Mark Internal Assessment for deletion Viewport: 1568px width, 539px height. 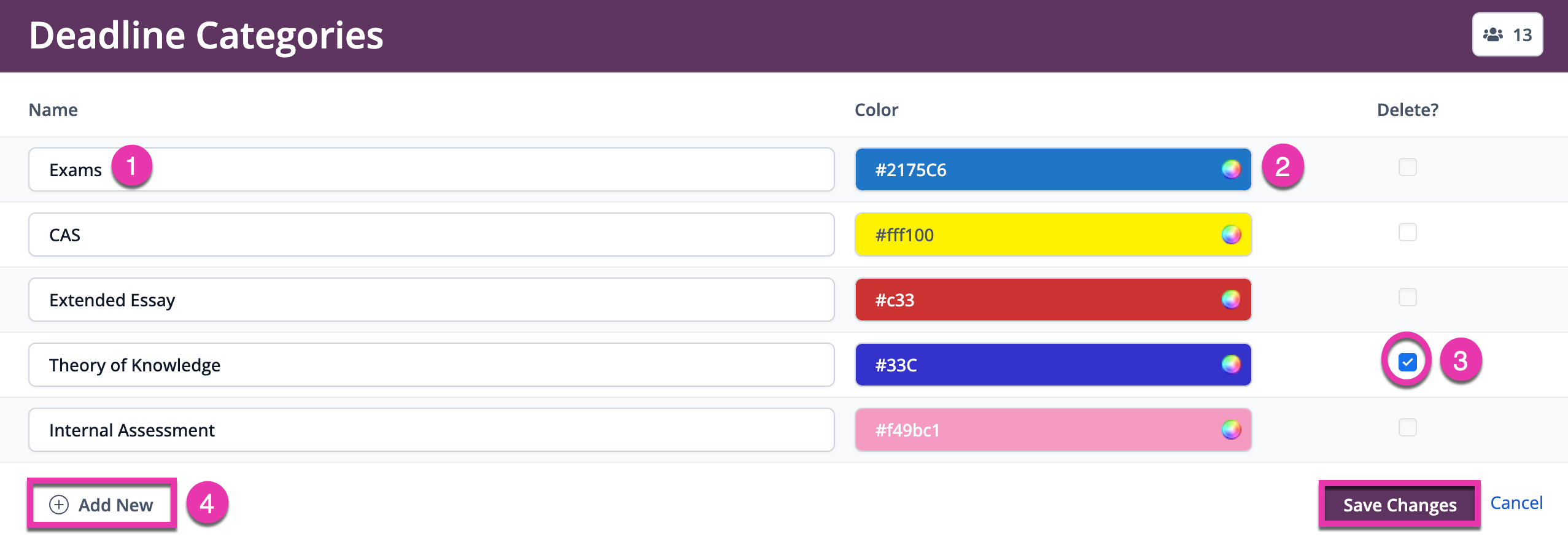click(1407, 427)
